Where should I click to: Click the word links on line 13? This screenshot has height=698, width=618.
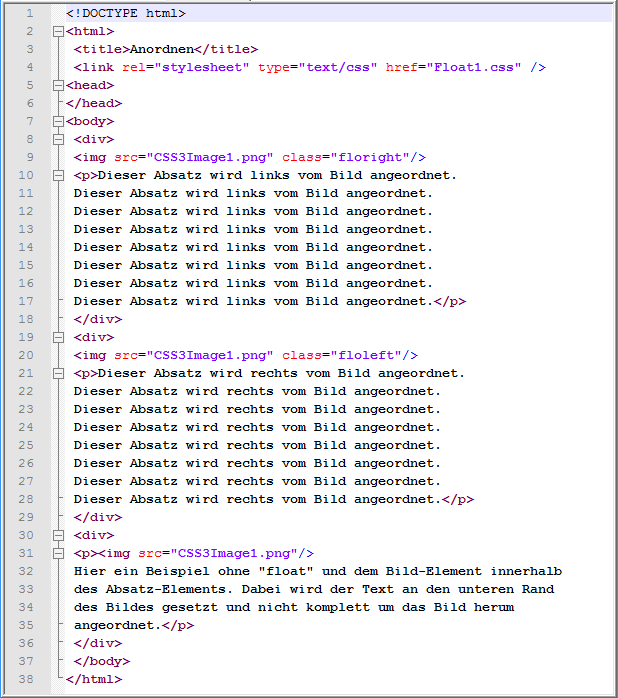pos(246,229)
